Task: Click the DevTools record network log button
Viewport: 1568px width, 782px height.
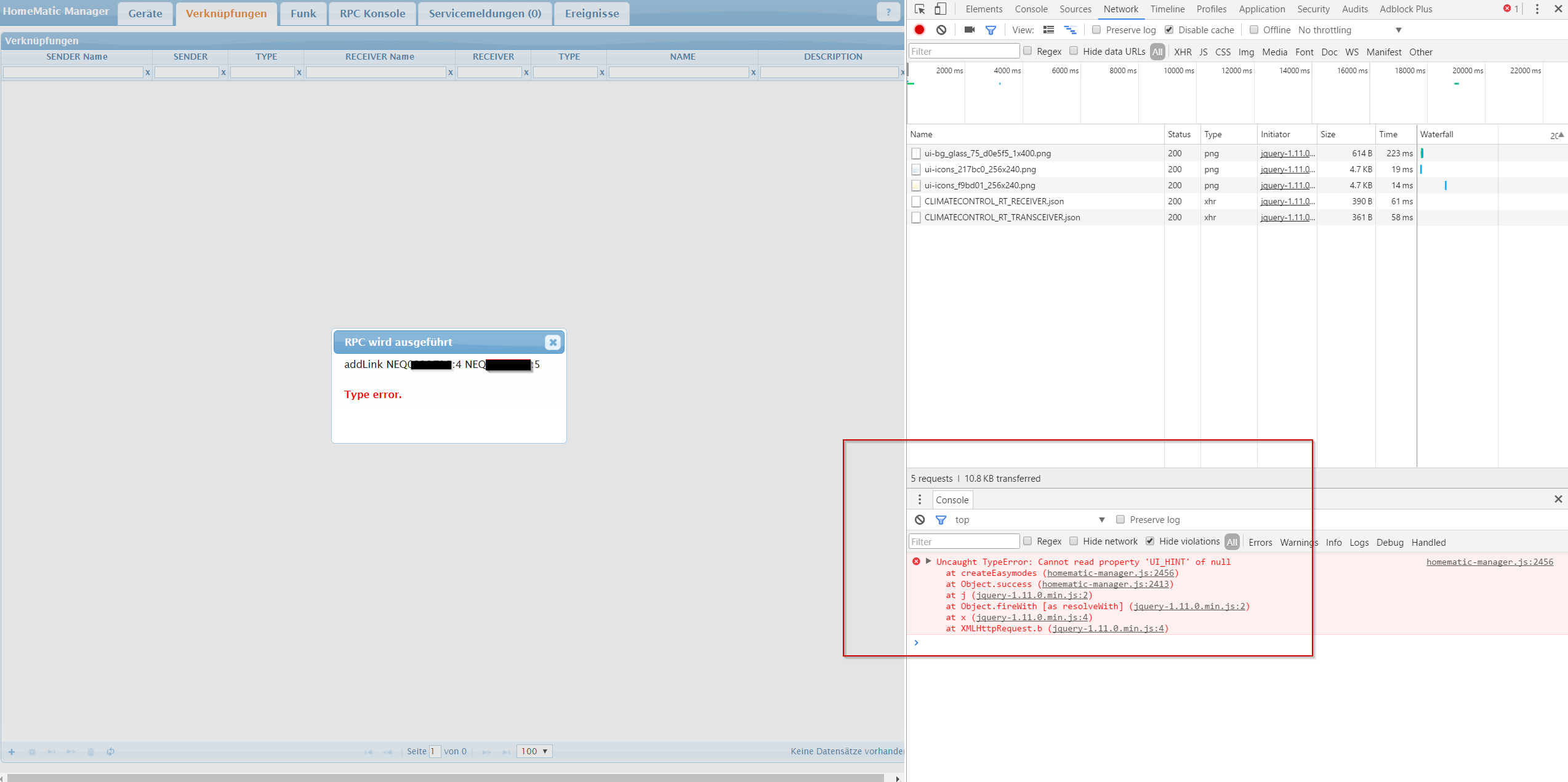Action: 919,30
